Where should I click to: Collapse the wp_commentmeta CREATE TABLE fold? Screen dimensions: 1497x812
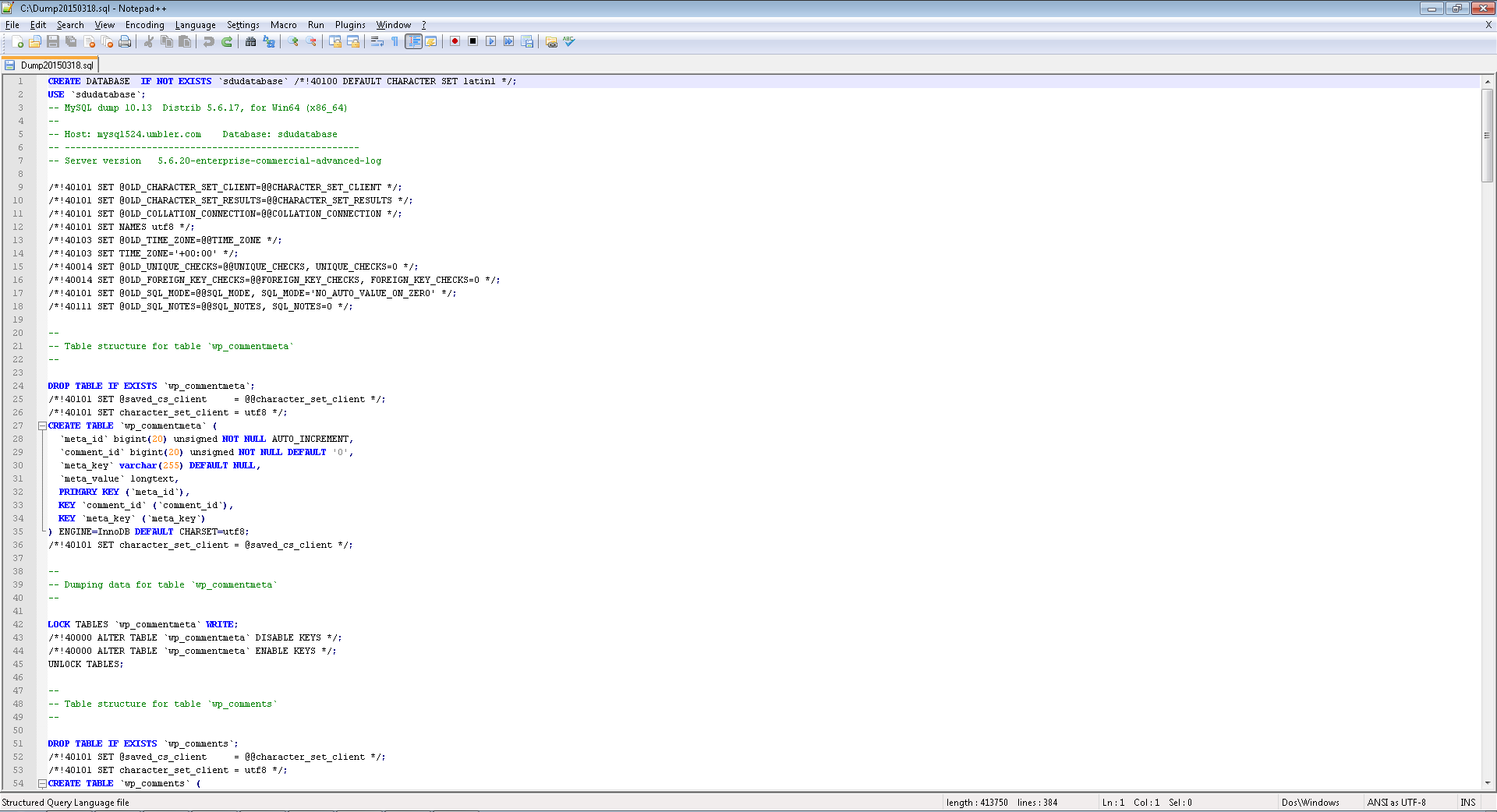[43, 425]
